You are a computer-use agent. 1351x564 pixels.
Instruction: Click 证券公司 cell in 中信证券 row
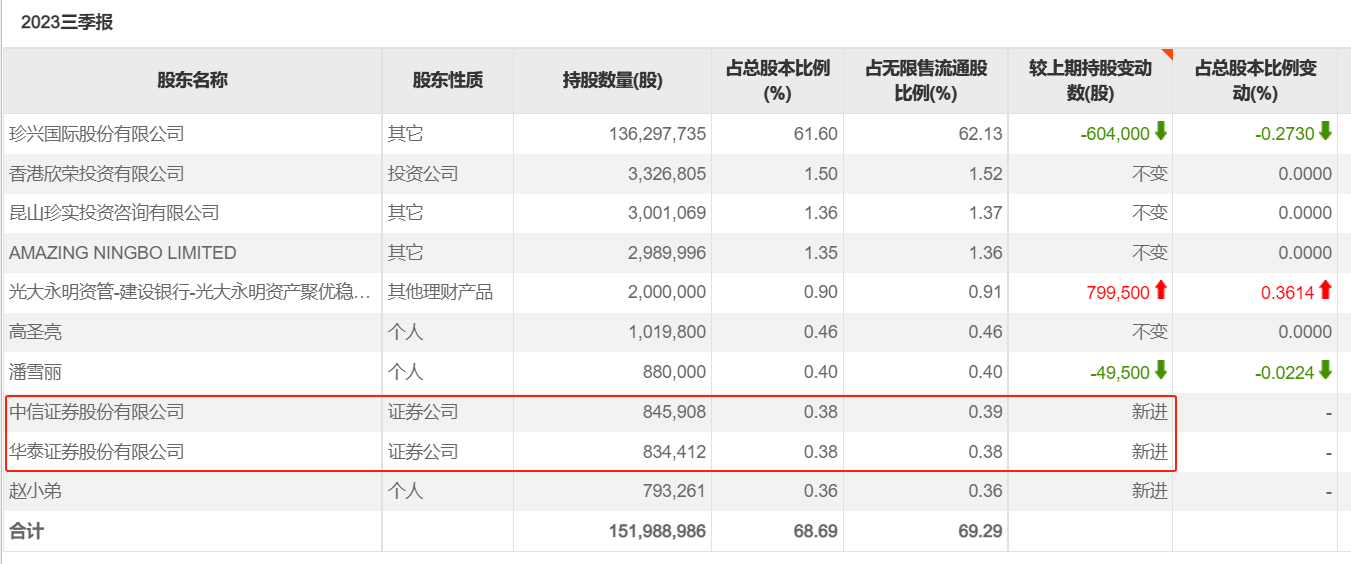423,412
